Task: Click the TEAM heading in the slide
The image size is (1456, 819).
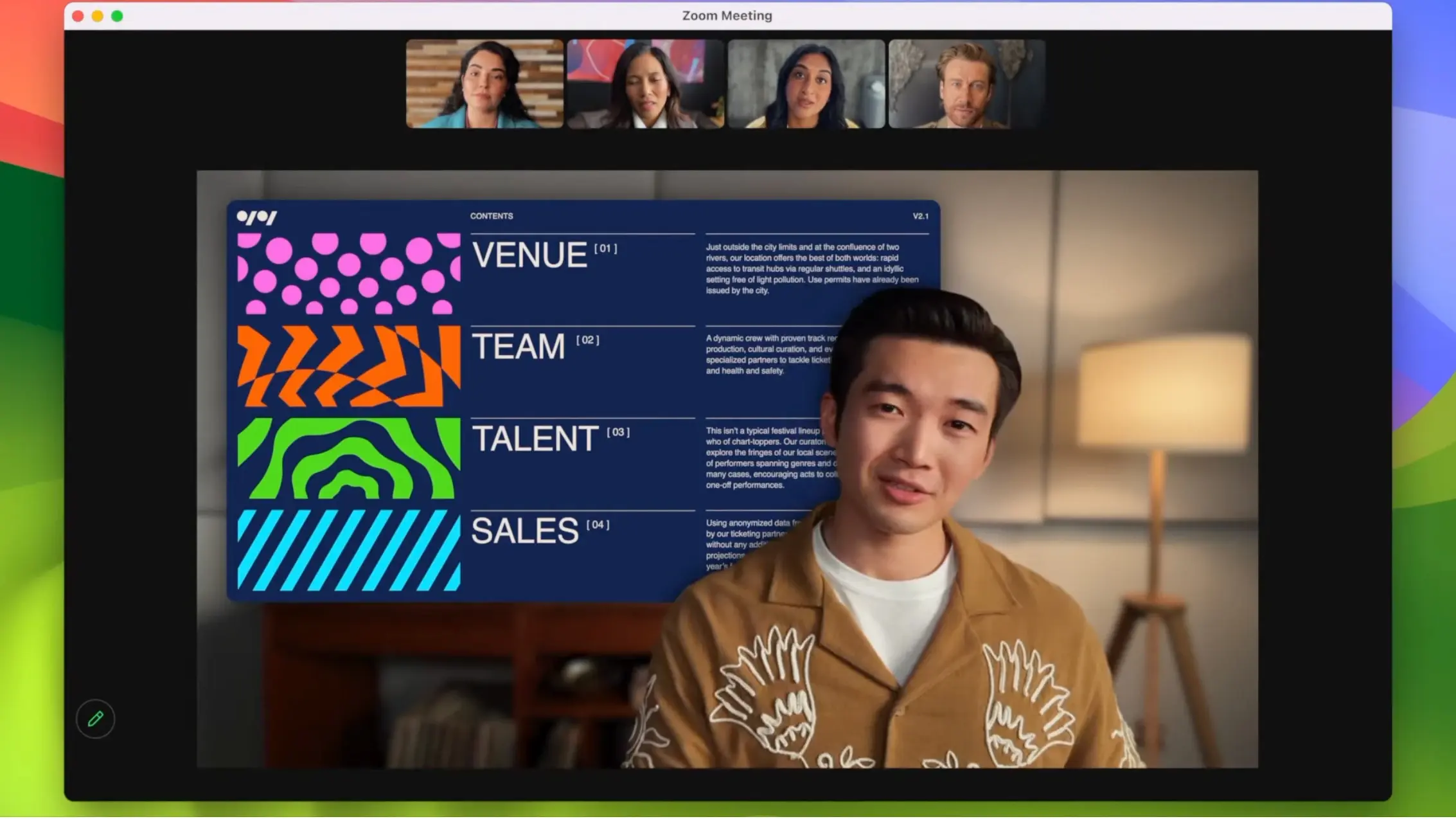Action: point(519,346)
